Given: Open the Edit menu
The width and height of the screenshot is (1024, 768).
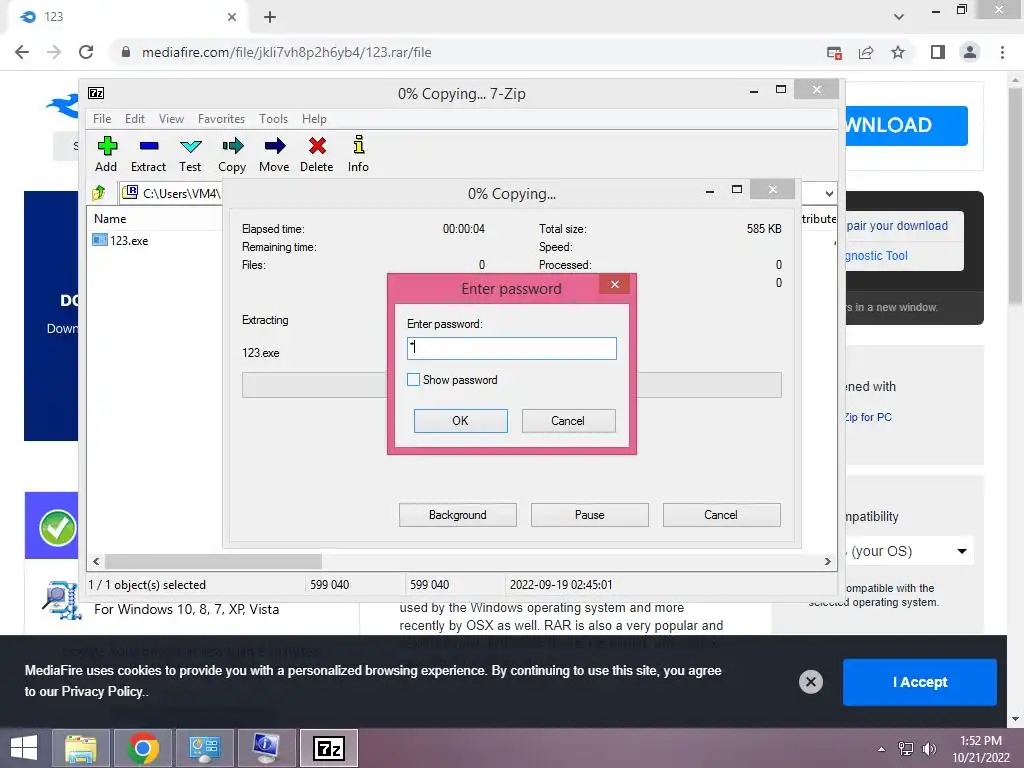Looking at the screenshot, I should coord(135,119).
